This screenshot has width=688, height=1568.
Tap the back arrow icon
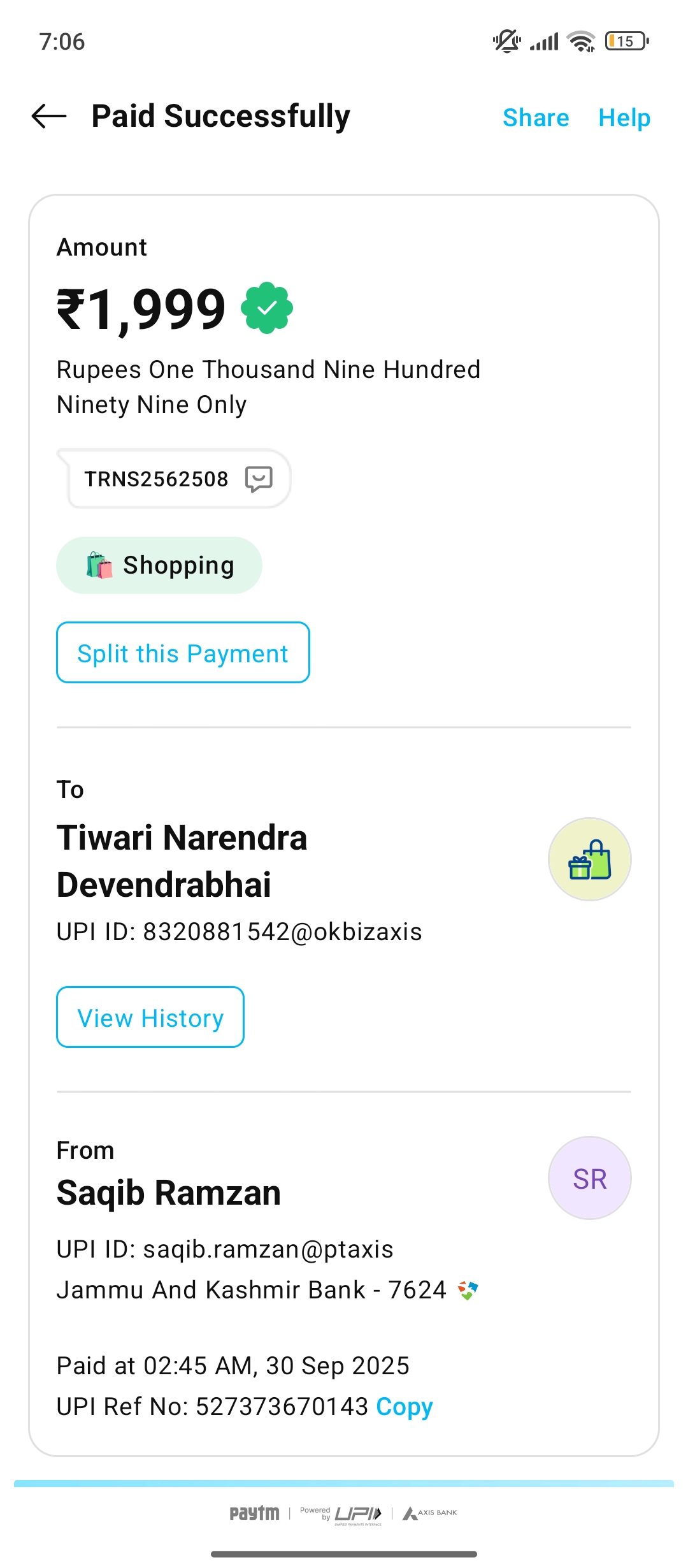click(x=49, y=116)
